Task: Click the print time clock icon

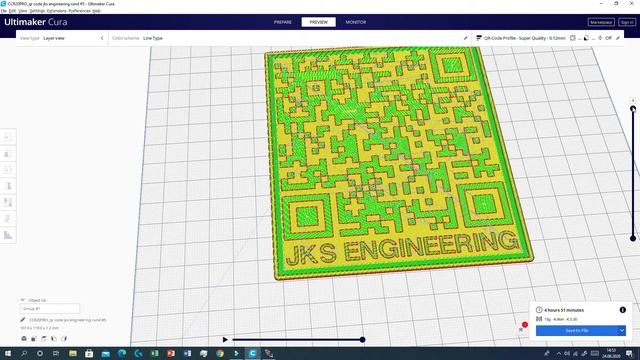Action: pos(539,310)
